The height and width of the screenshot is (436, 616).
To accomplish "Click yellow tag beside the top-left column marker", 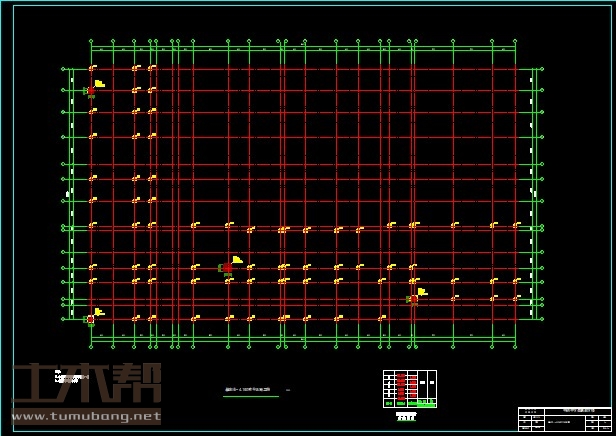I will [99, 84].
